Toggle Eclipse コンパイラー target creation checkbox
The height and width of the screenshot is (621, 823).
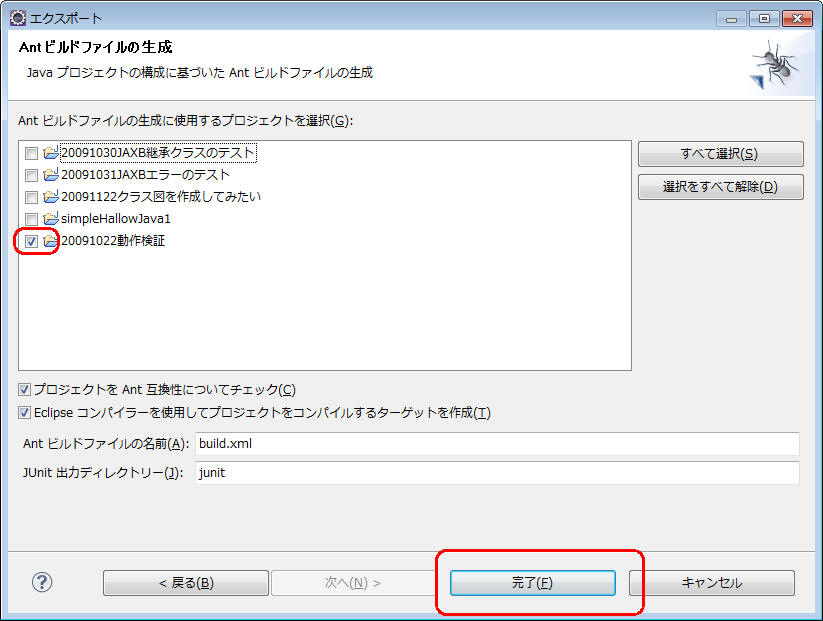click(x=25, y=413)
